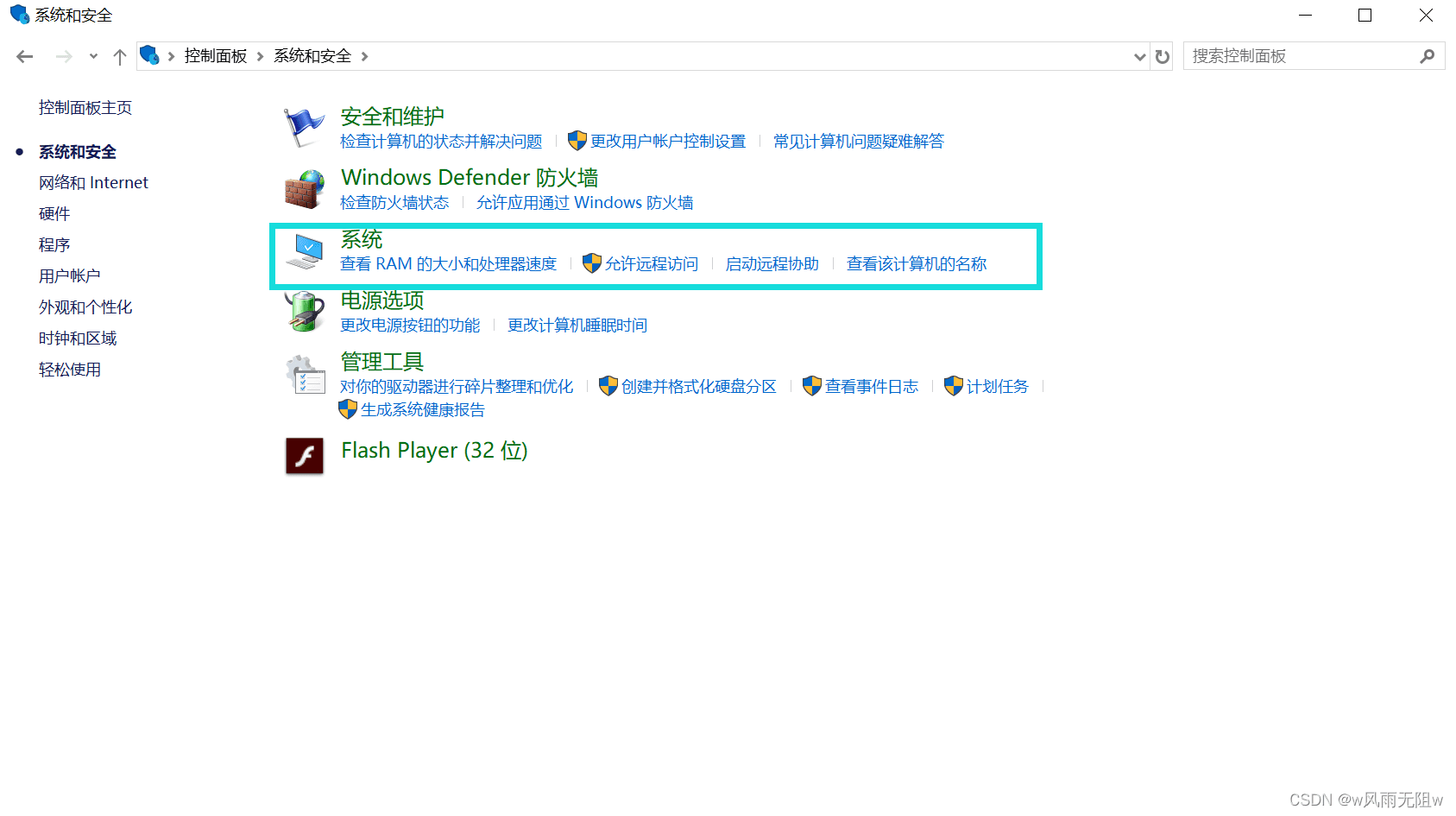Click the System computer monitor icon
This screenshot has width=1456, height=816.
click(304, 251)
